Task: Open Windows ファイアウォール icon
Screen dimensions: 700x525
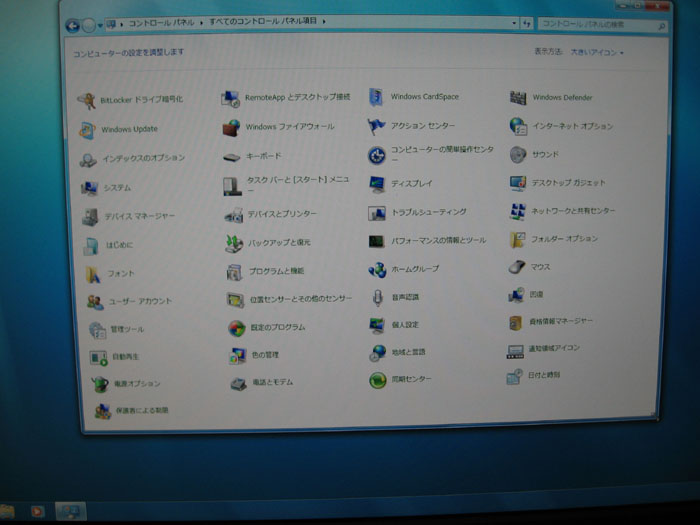Action: click(231, 128)
